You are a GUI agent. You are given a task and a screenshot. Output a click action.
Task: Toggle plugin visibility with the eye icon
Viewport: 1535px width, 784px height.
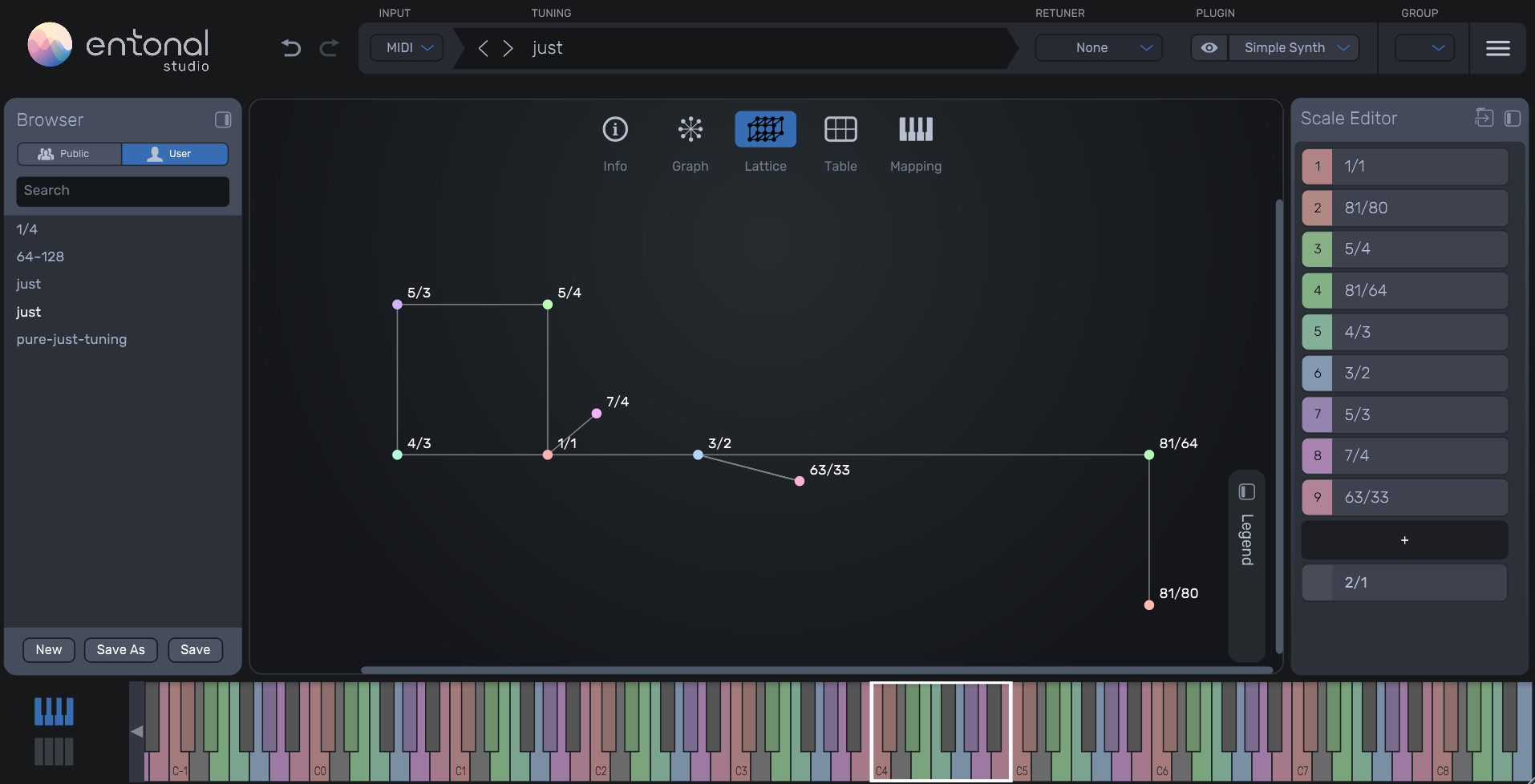pyautogui.click(x=1208, y=48)
